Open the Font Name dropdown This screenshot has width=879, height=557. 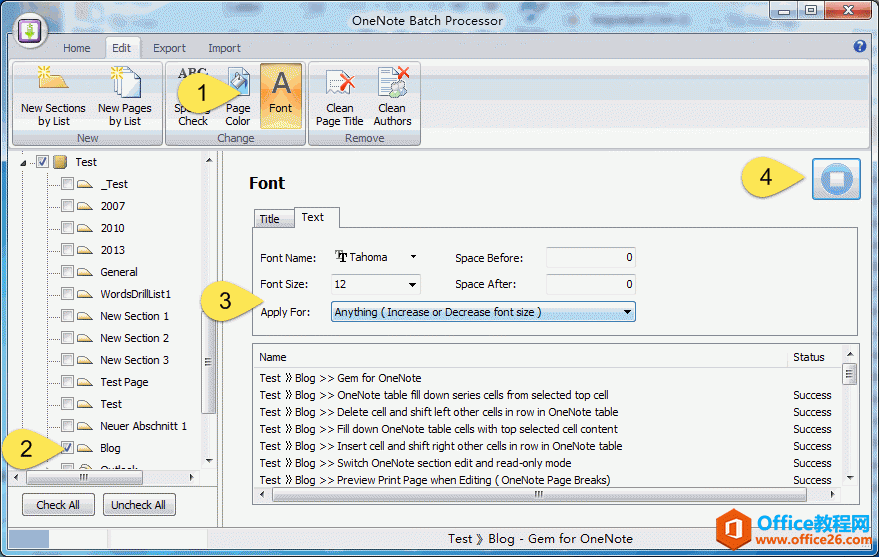pyautogui.click(x=413, y=257)
